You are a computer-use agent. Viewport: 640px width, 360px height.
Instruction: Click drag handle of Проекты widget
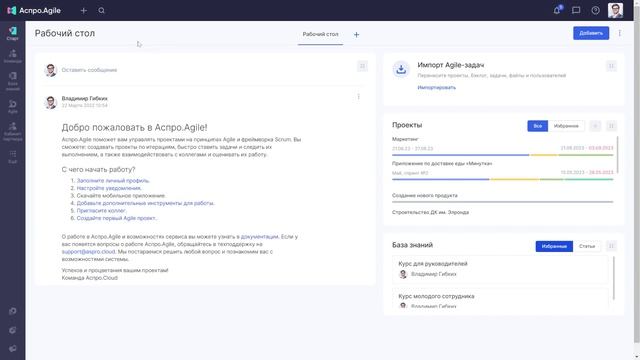pyautogui.click(x=611, y=126)
